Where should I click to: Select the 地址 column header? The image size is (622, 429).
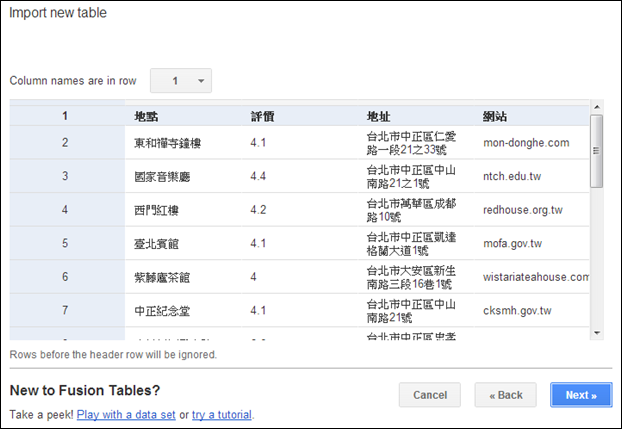coord(379,116)
